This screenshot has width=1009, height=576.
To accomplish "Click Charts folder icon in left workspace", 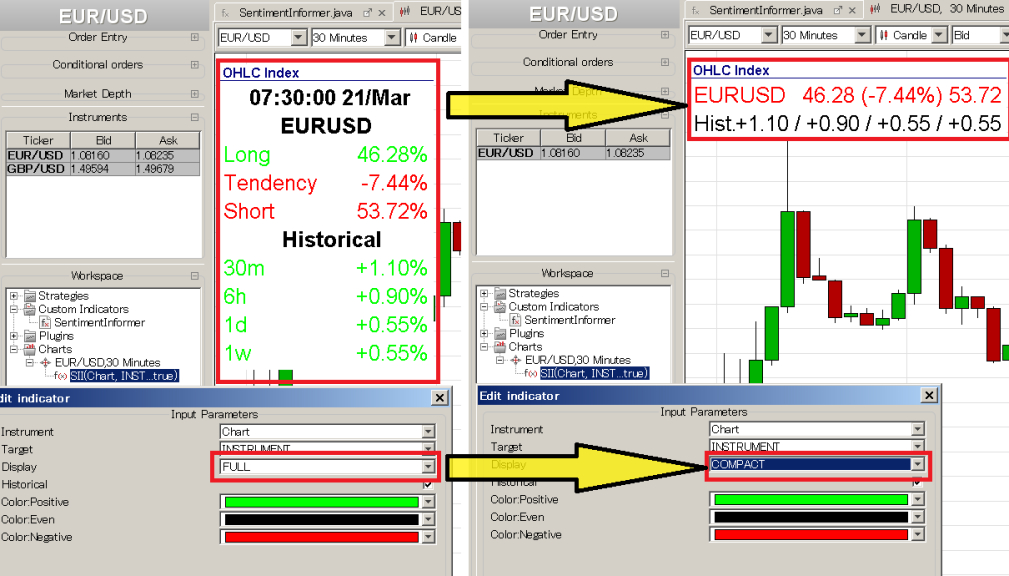I will tap(30, 349).
